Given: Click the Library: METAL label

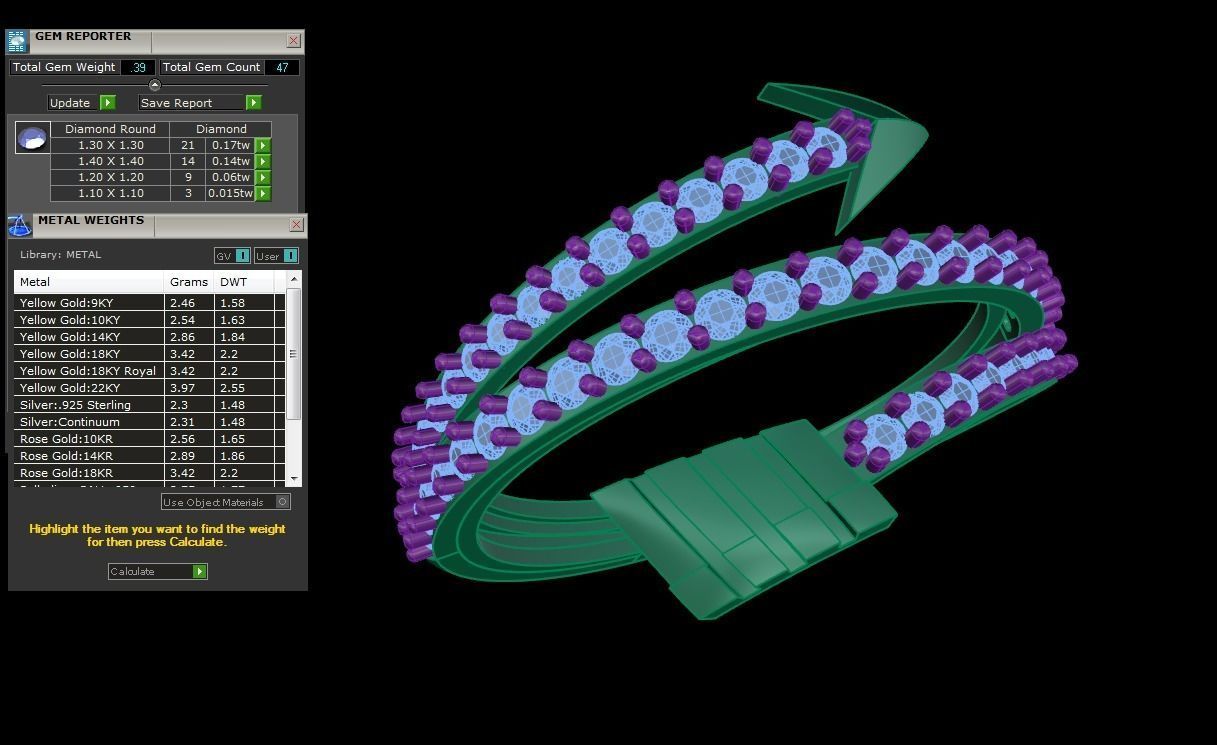Looking at the screenshot, I should 61,255.
